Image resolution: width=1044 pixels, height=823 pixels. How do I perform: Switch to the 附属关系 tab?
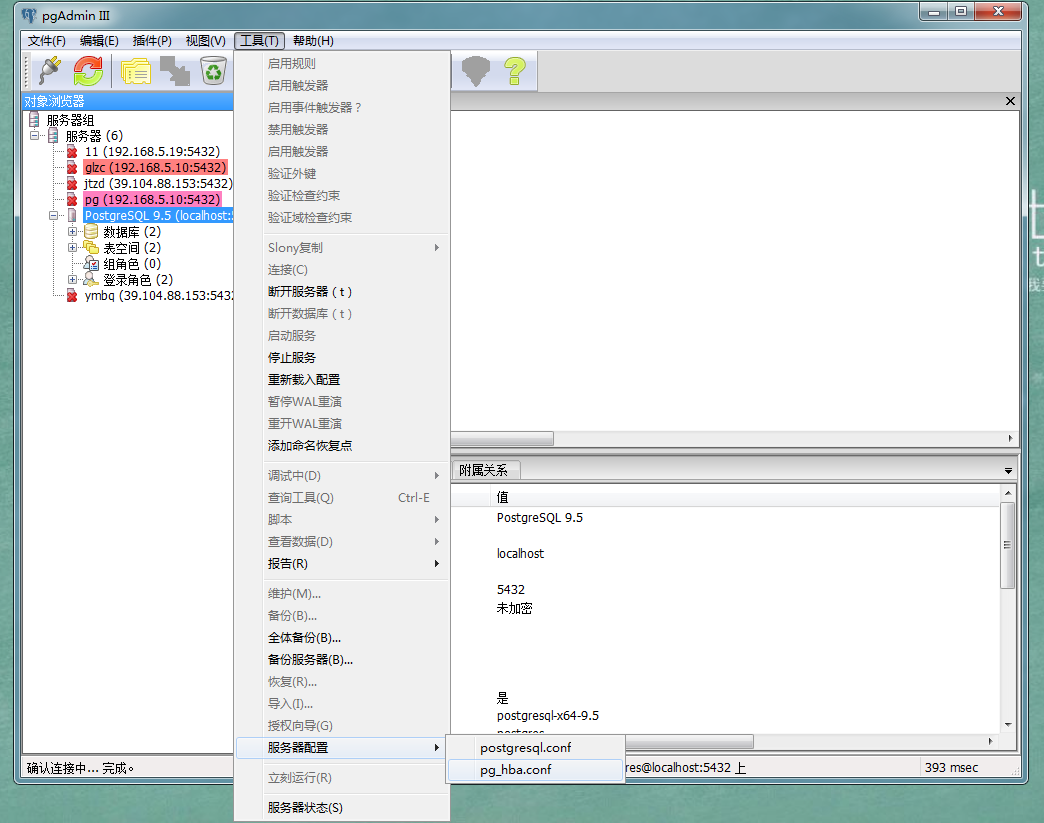484,470
